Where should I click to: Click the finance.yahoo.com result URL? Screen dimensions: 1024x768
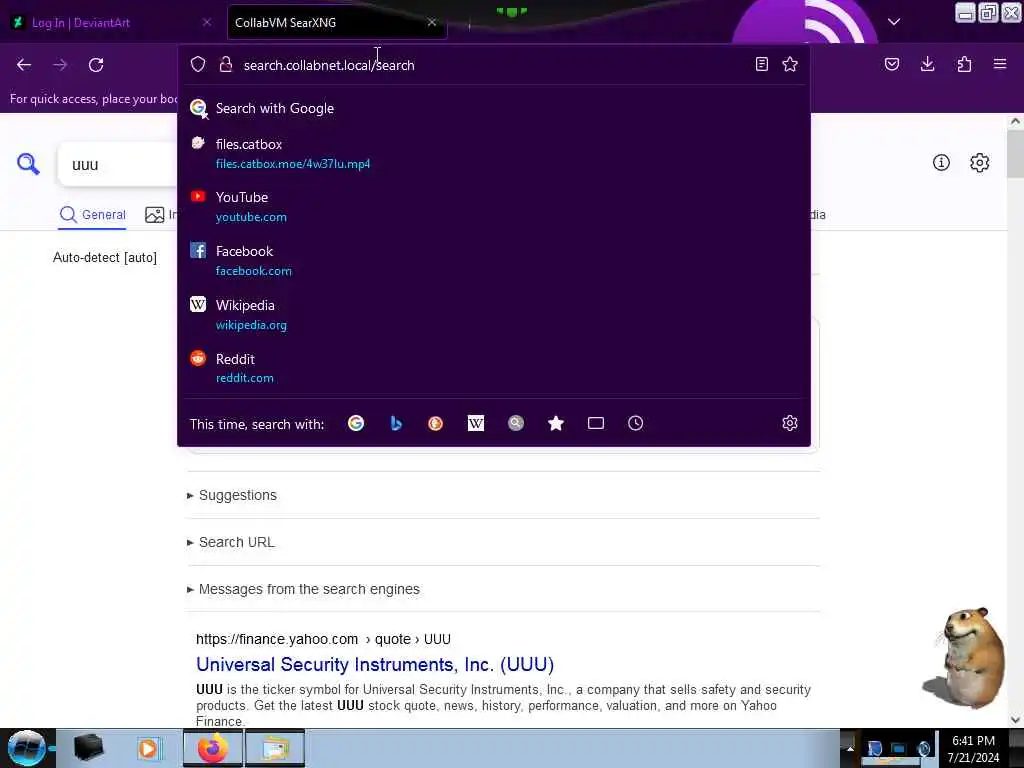[323, 639]
